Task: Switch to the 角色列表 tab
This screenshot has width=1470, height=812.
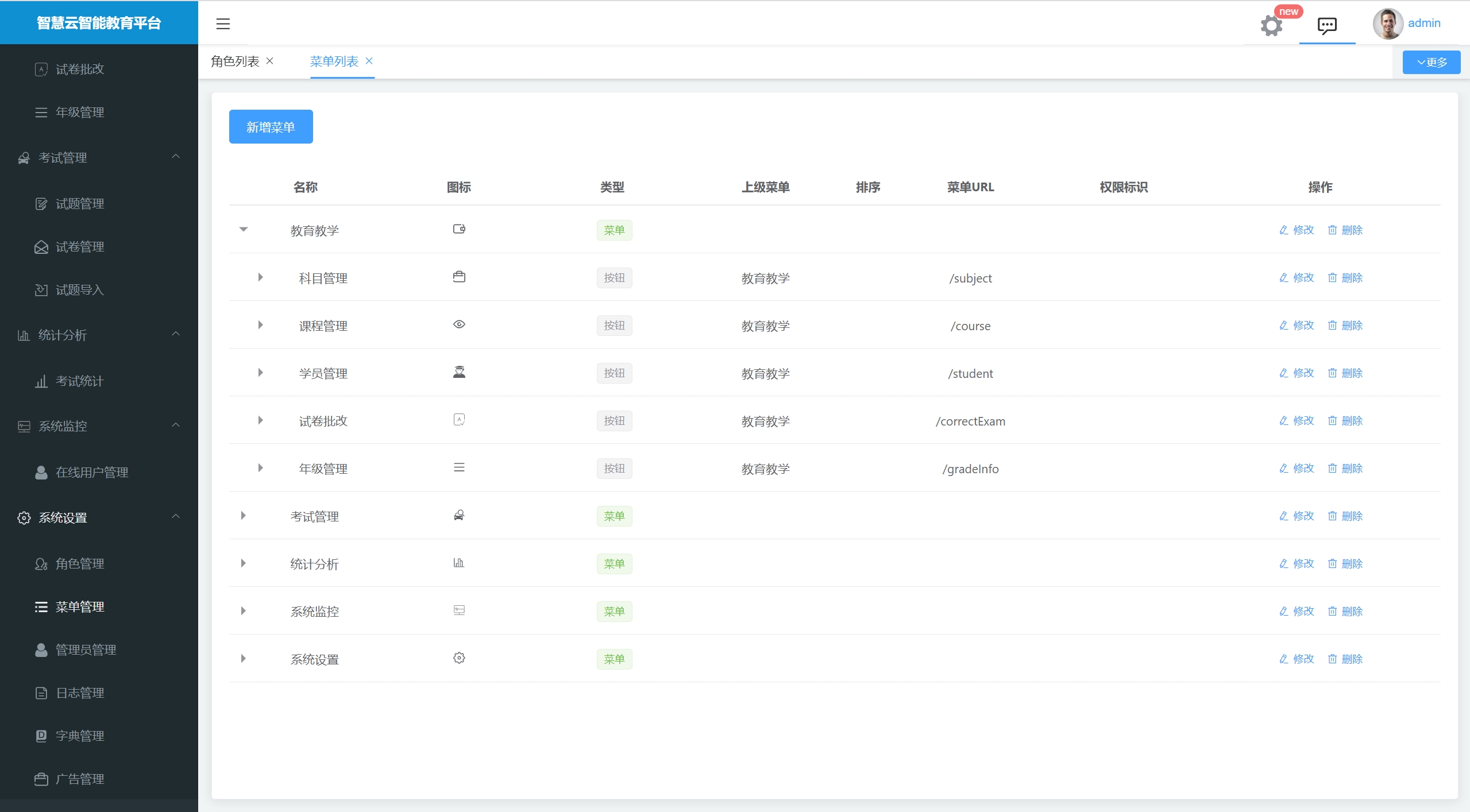Action: 235,61
